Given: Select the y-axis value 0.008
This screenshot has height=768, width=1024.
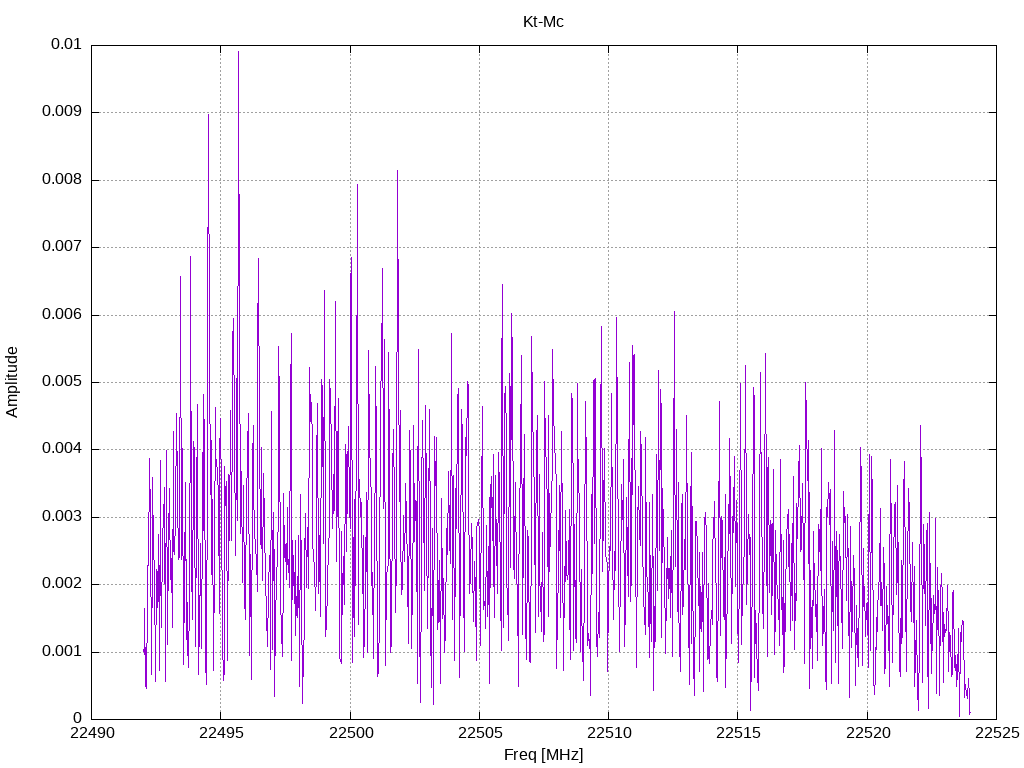Looking at the screenshot, I should click(62, 180).
